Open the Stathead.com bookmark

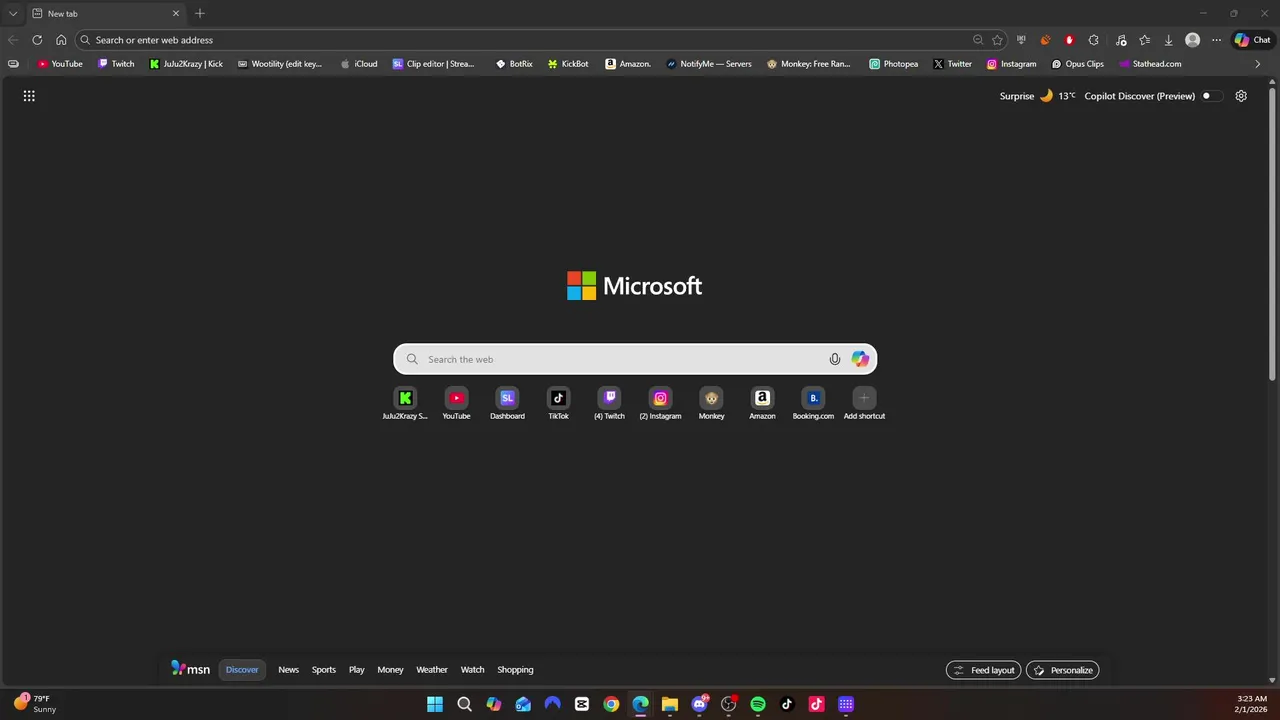[1150, 64]
